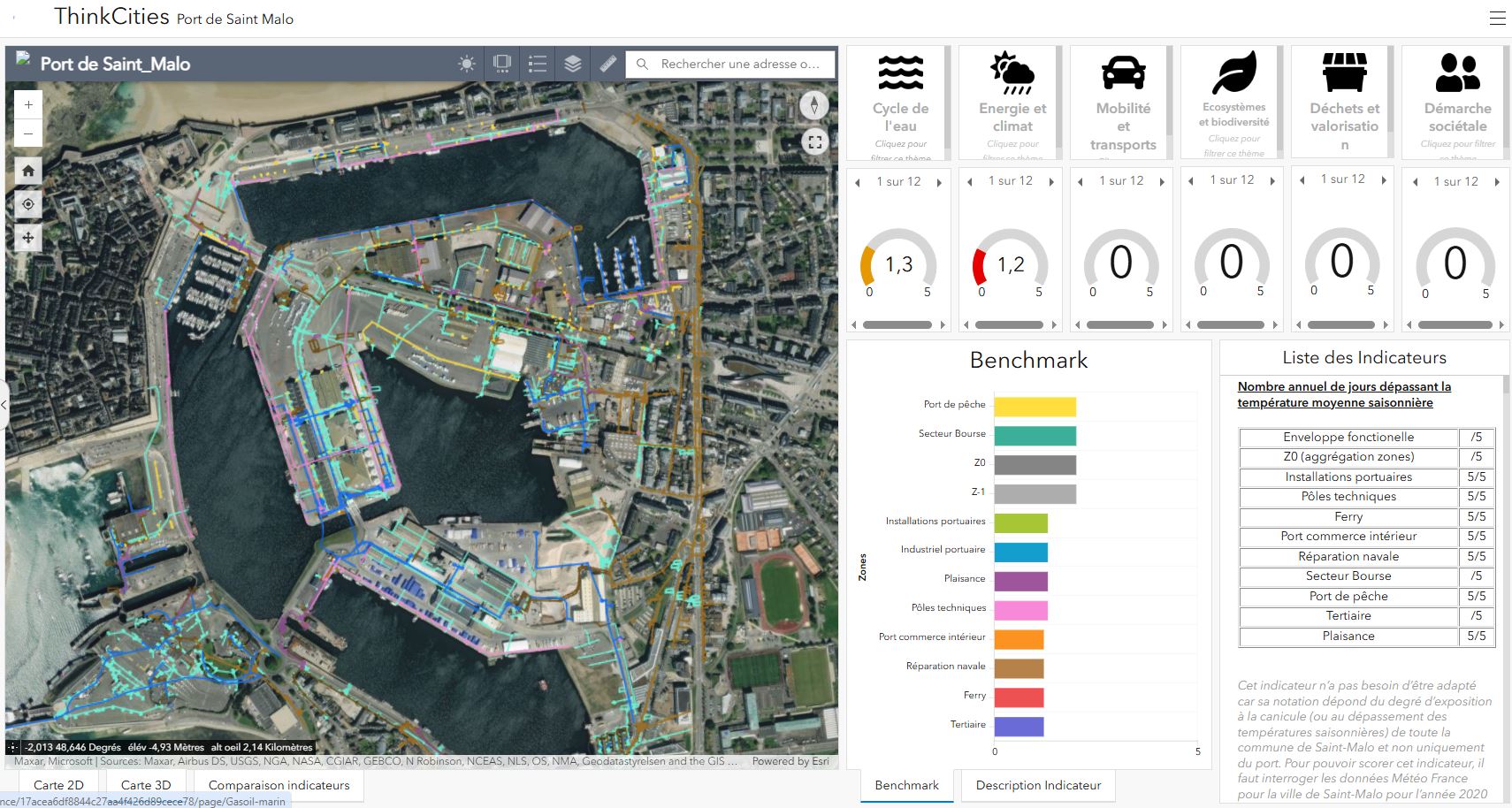1512x808 pixels.
Task: Switch to the Carte 3D tab
Action: click(144, 784)
